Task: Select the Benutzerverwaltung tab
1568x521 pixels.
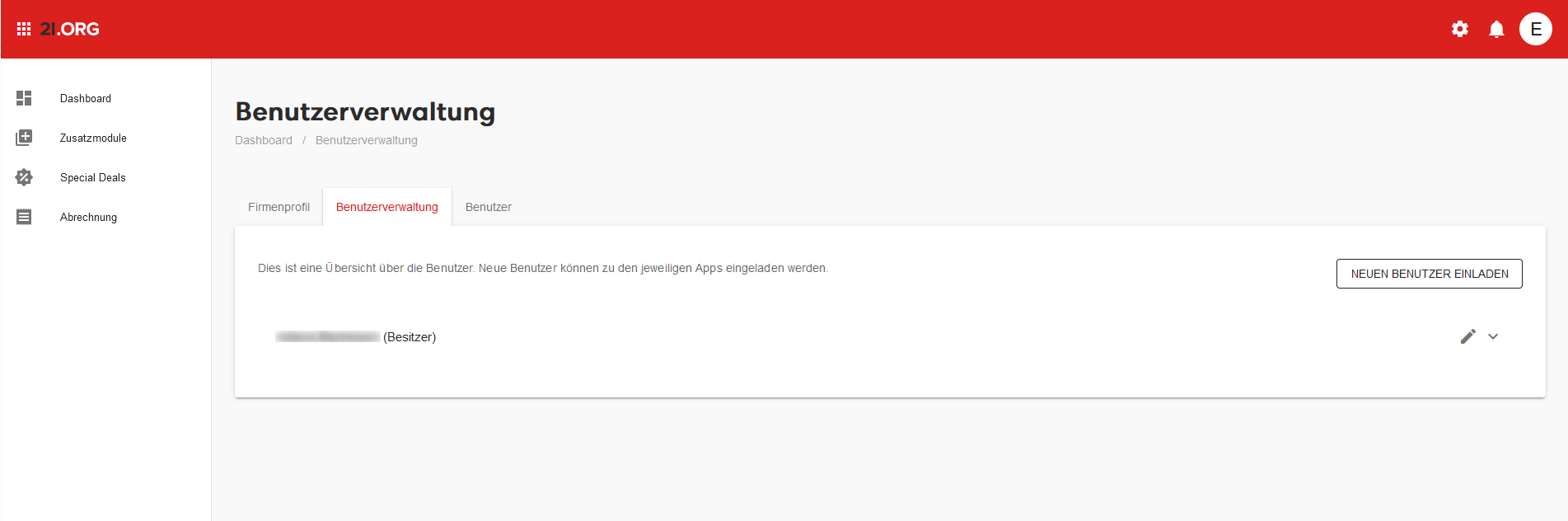Action: (x=387, y=207)
